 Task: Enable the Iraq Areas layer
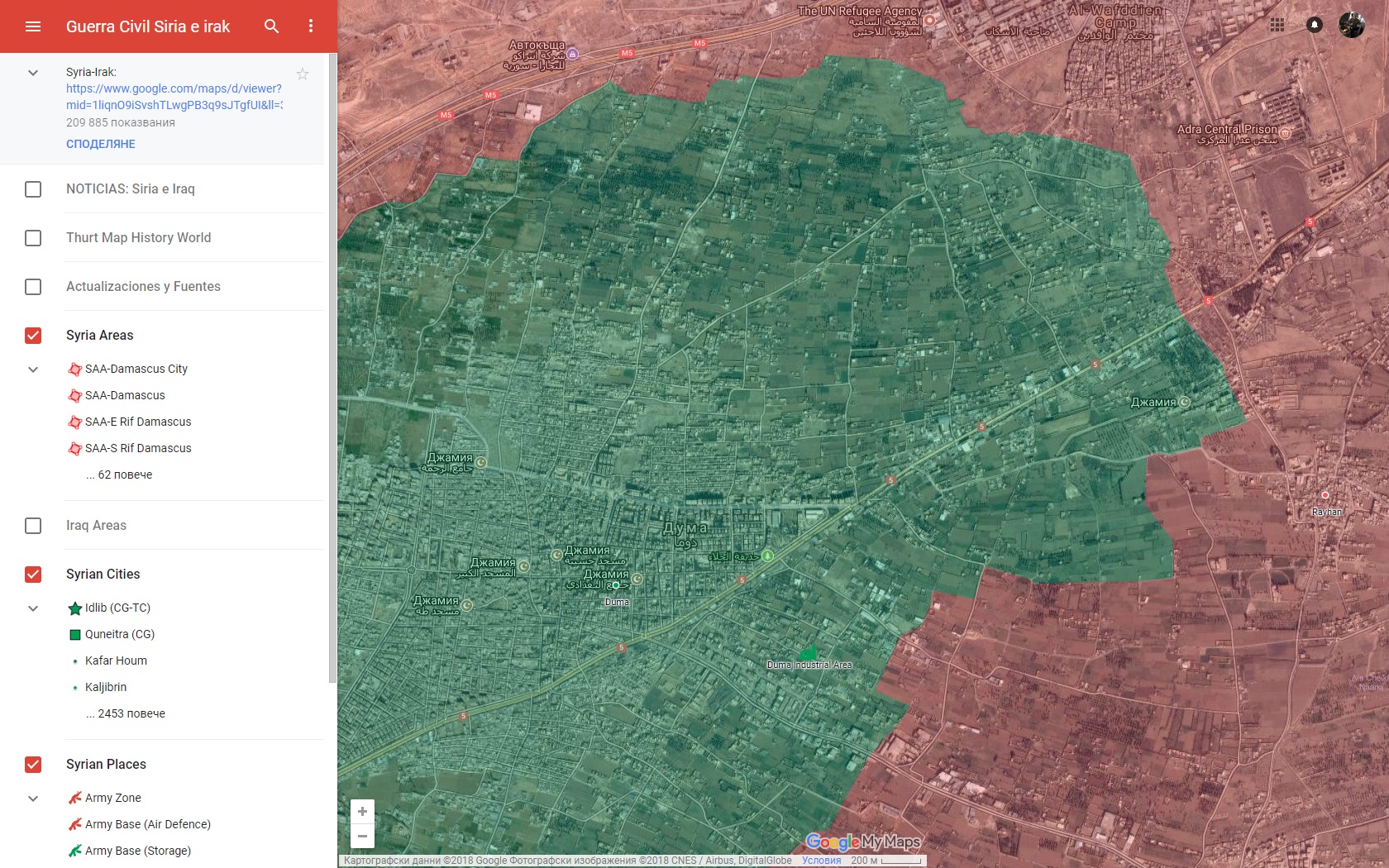coord(33,526)
